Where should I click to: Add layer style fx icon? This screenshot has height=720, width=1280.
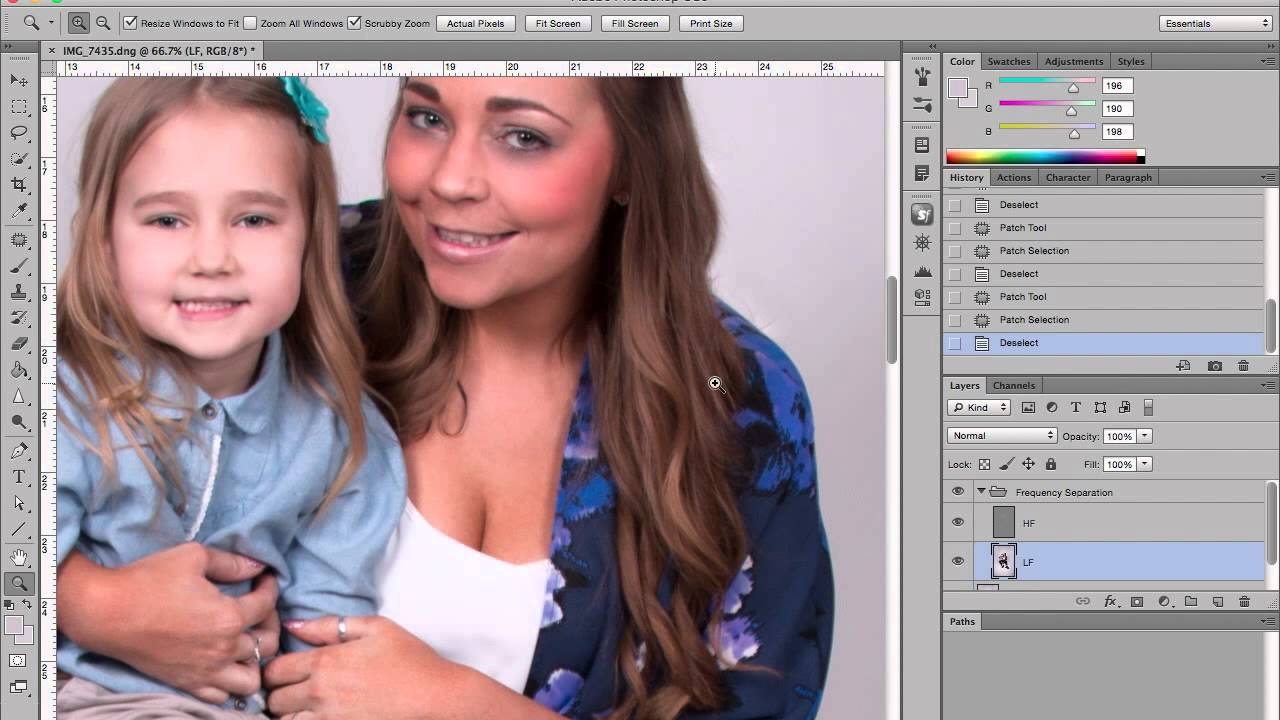coord(1110,601)
